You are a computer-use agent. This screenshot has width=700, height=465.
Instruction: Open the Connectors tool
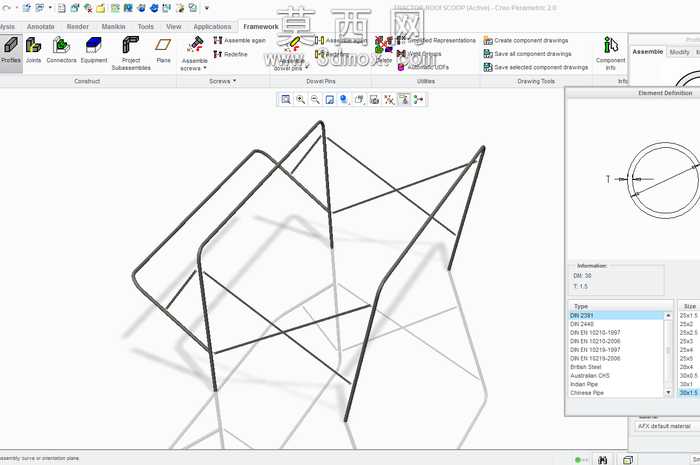62,50
